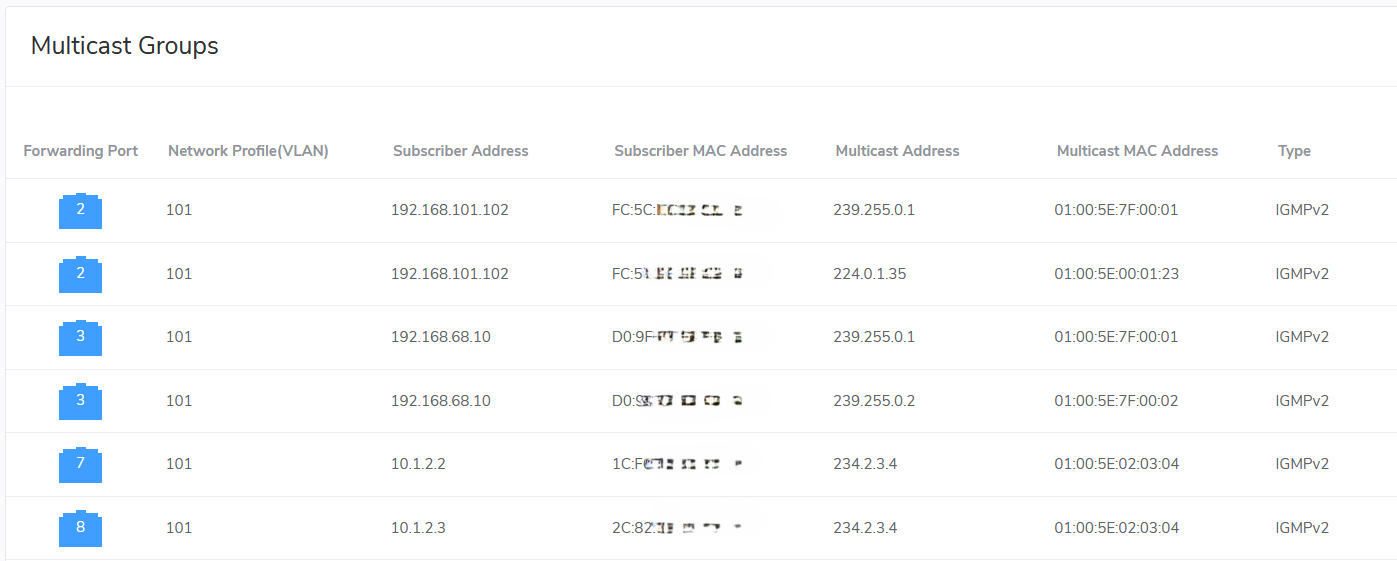
Task: Click Subscriber MAC Address column header
Action: [700, 151]
